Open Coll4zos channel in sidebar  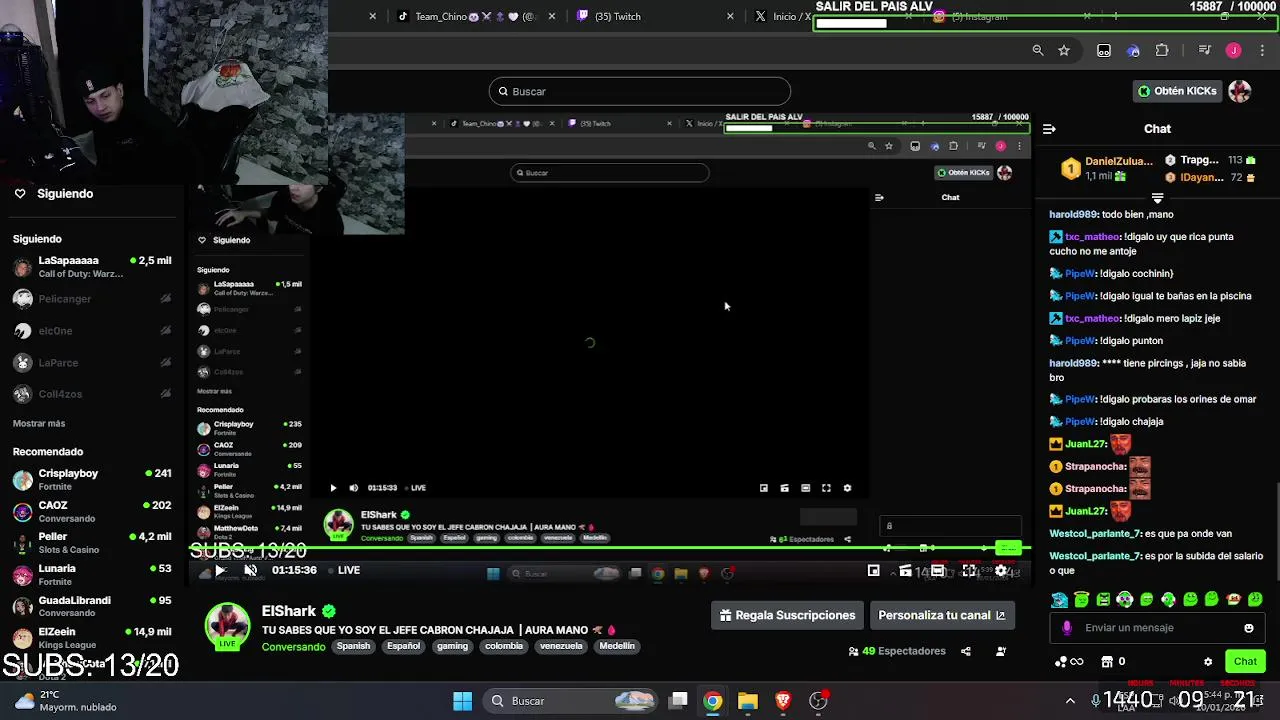[x=92, y=395]
